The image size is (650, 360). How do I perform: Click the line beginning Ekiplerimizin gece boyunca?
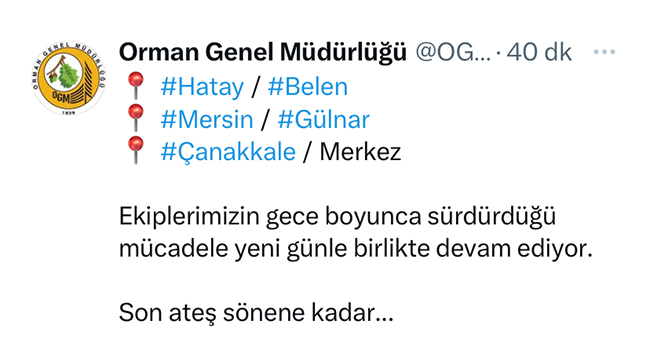tap(337, 217)
